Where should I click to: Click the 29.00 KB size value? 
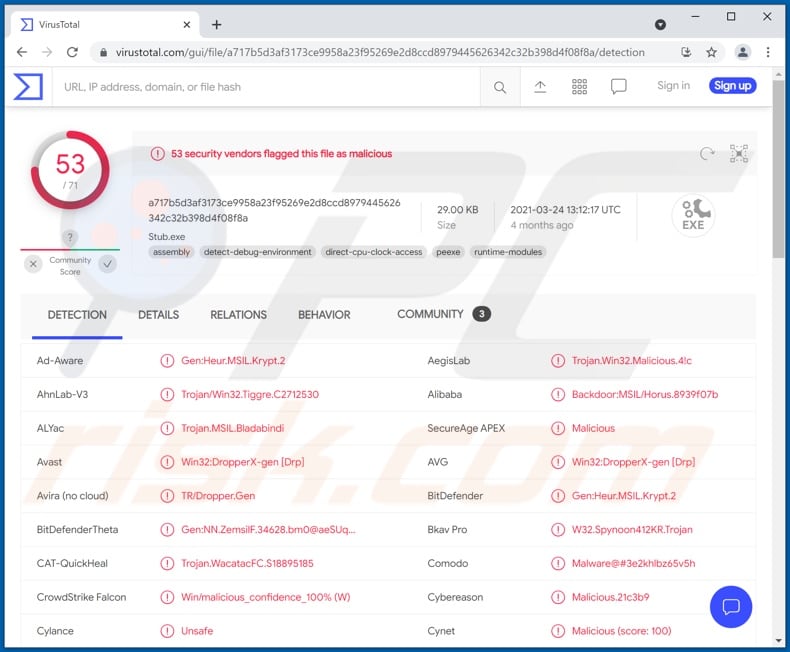click(457, 210)
